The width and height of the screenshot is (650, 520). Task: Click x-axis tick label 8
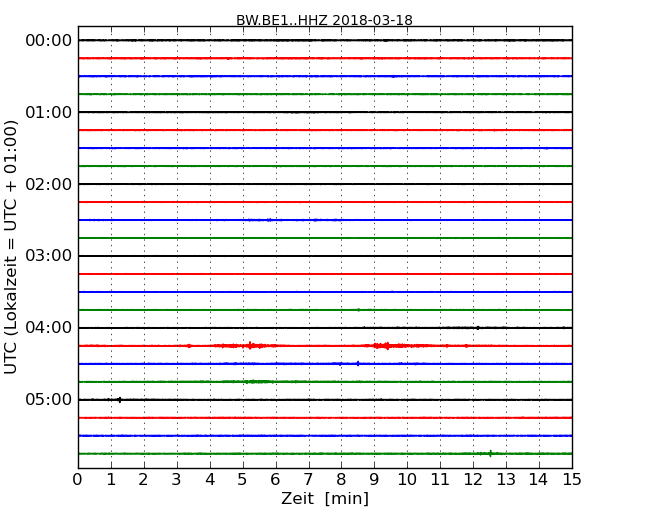341,480
